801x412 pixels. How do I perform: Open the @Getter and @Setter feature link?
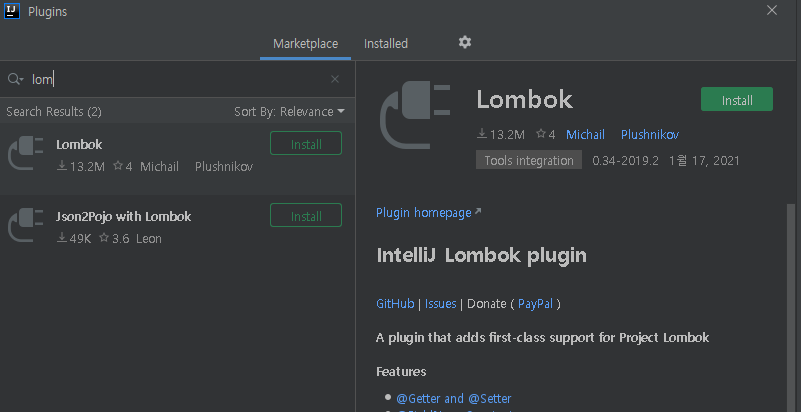pos(454,398)
